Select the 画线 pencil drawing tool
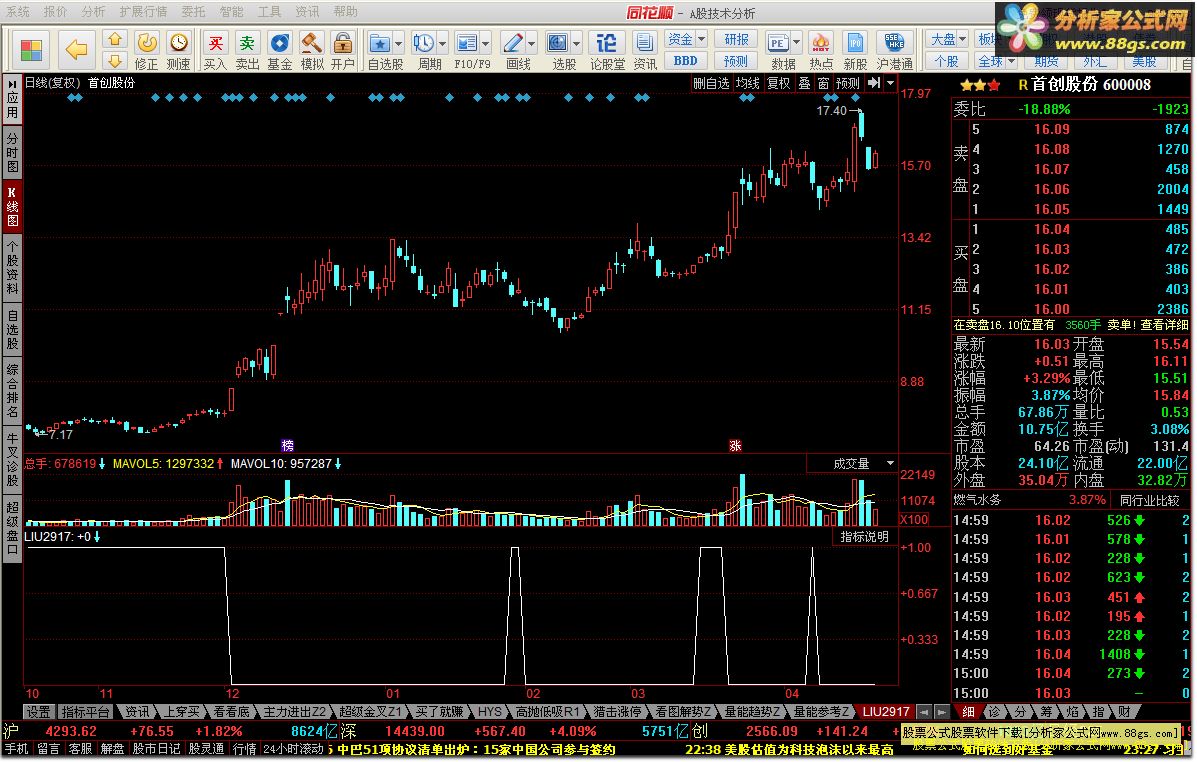 pyautogui.click(x=513, y=43)
